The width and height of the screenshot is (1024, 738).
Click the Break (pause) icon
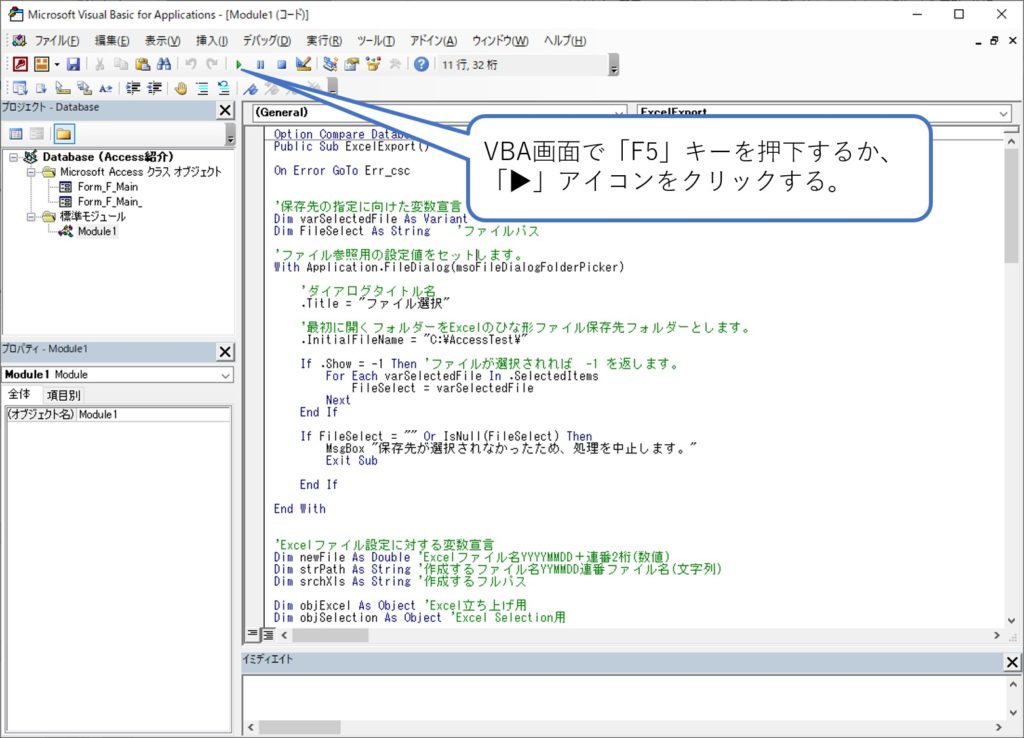tap(260, 64)
